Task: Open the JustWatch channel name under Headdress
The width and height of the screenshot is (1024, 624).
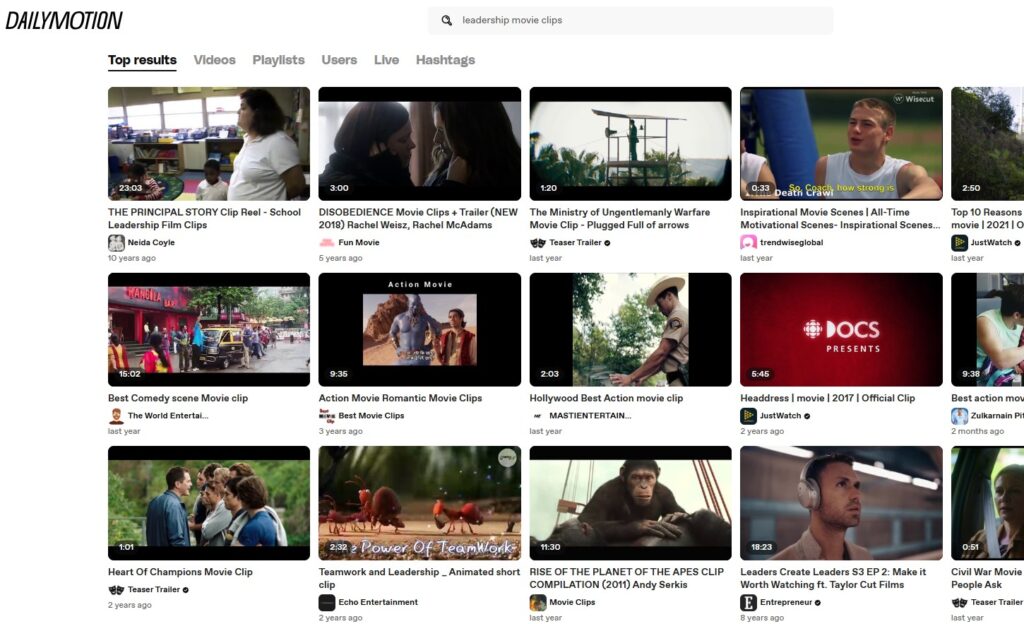Action: [780, 416]
